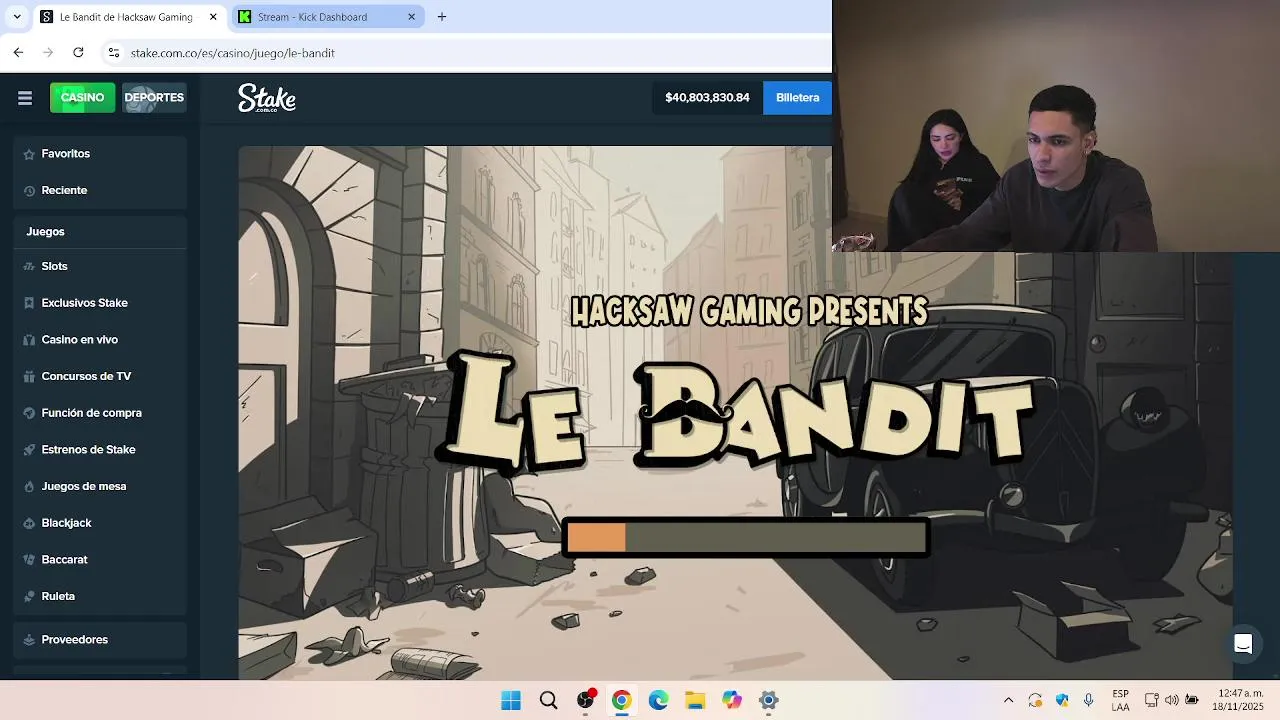The height and width of the screenshot is (720, 1280).
Task: Open the Windows Start menu
Action: coord(511,700)
